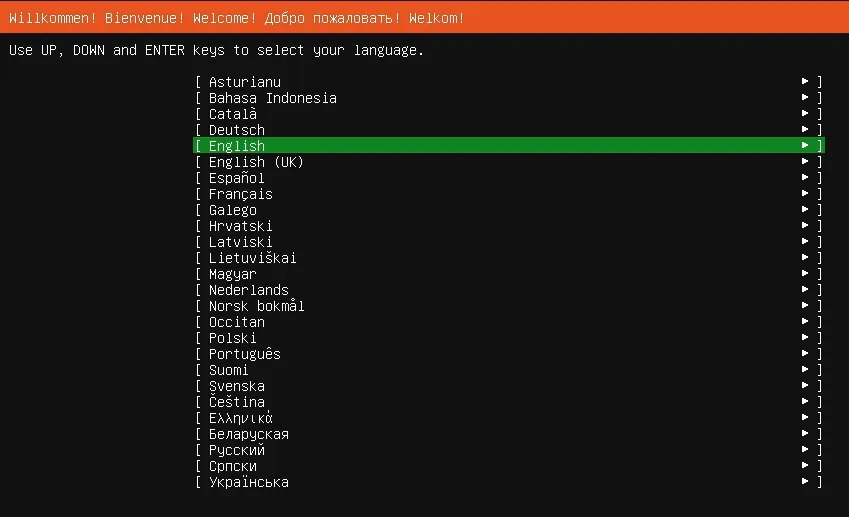The image size is (849, 517).
Task: Click arrow at end of Ελληνικά row
Action: click(x=805, y=417)
